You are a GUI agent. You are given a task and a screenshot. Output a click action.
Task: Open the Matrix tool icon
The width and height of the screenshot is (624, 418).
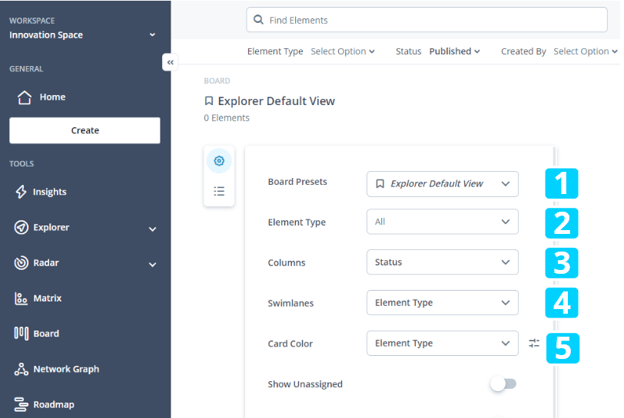tap(21, 298)
